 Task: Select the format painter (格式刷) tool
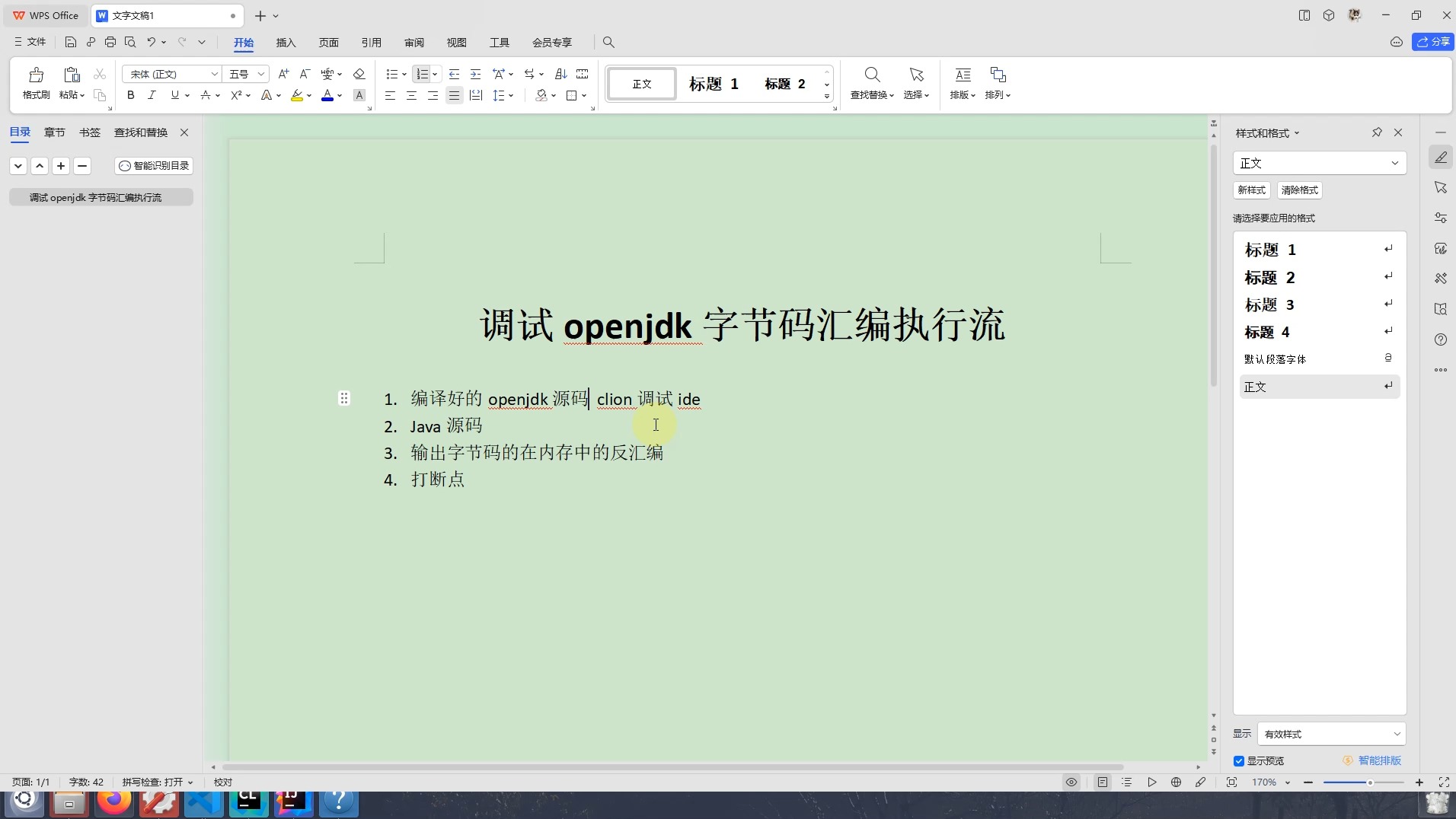coord(35,82)
